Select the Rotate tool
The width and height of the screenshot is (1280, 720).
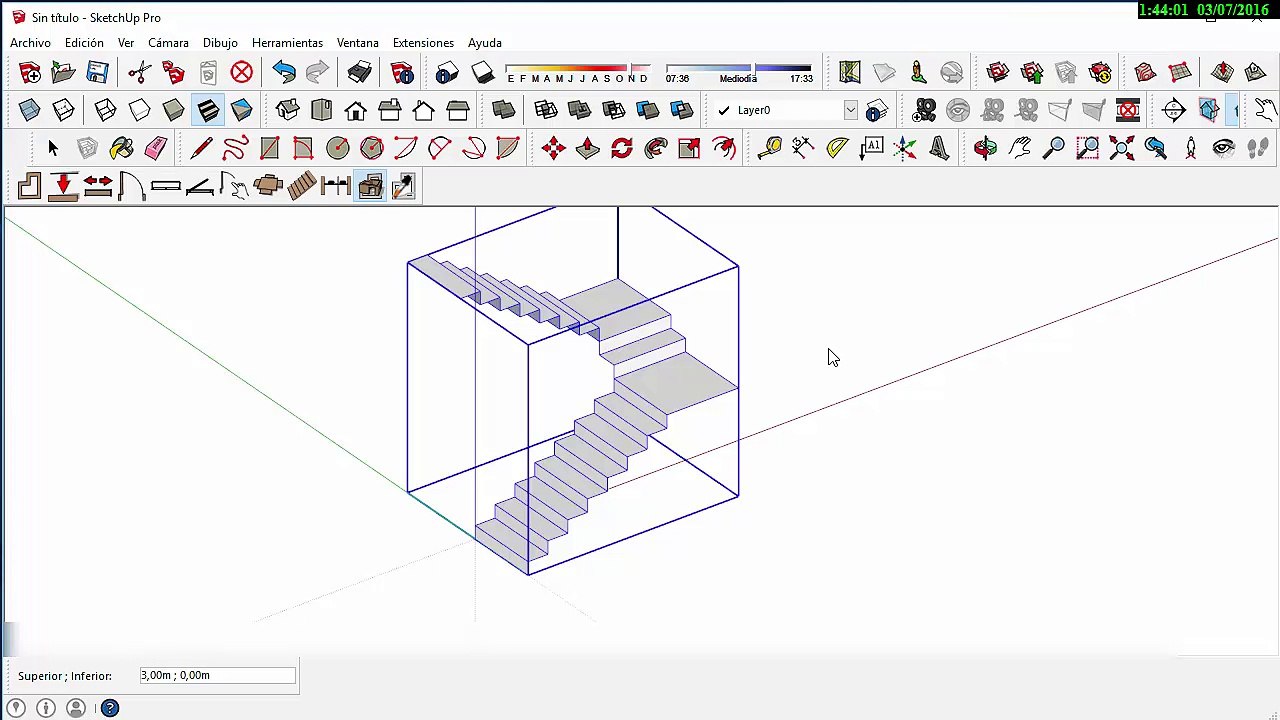(621, 148)
